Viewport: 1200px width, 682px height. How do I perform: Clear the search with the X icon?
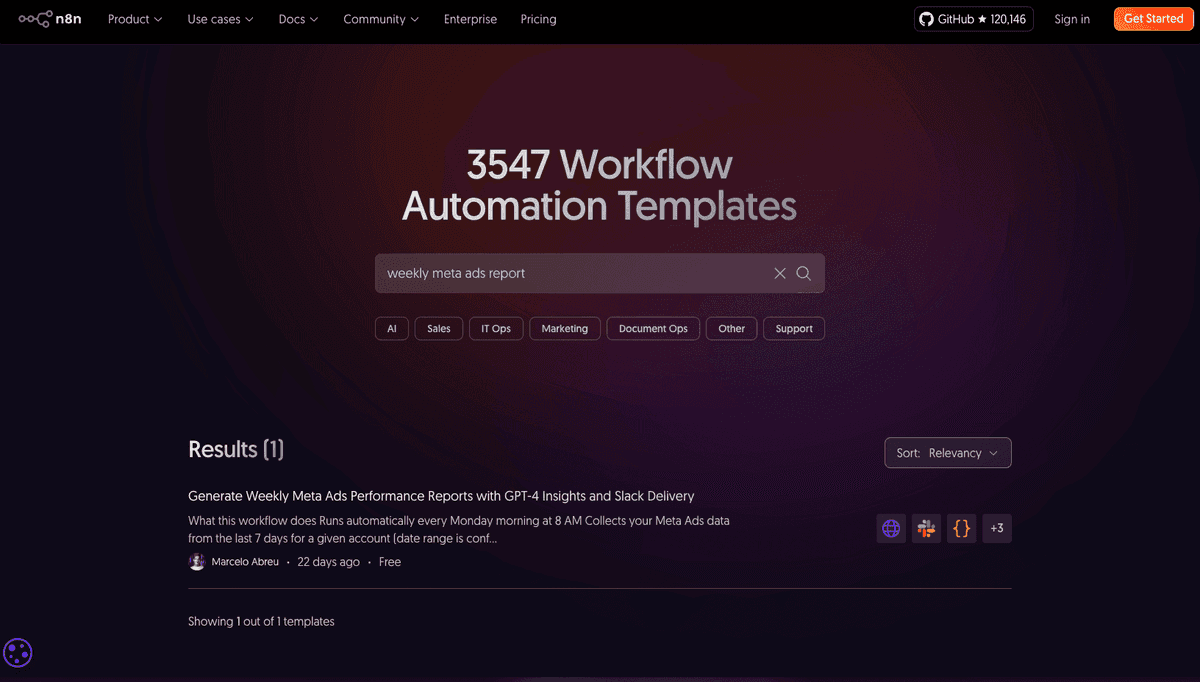point(779,272)
